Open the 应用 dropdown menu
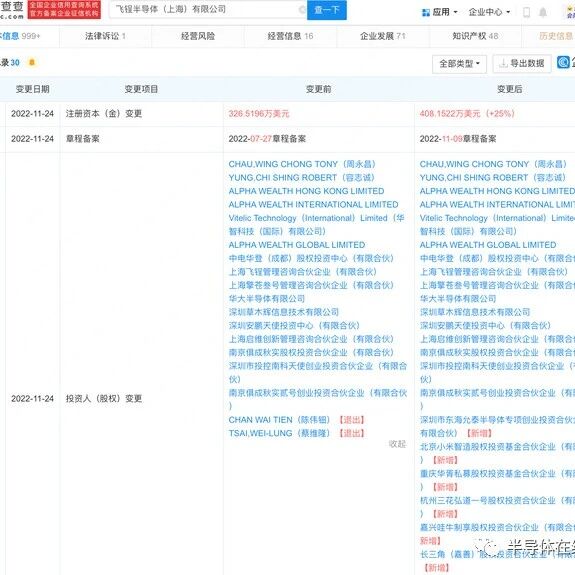575x575 pixels. [440, 12]
